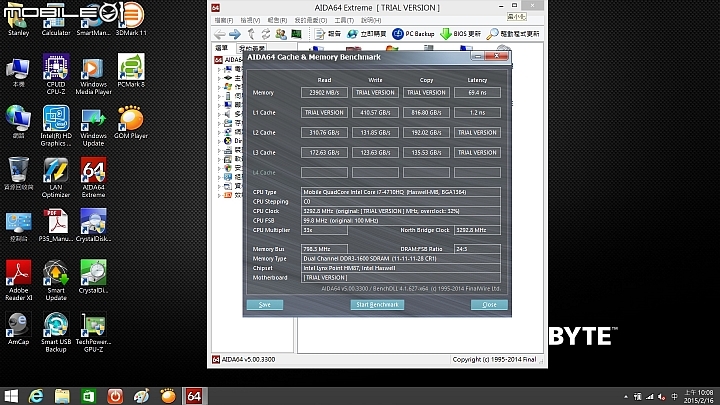Open CPUID CPU-Z desktop icon
Screen dimensions: 720x405
[56, 74]
